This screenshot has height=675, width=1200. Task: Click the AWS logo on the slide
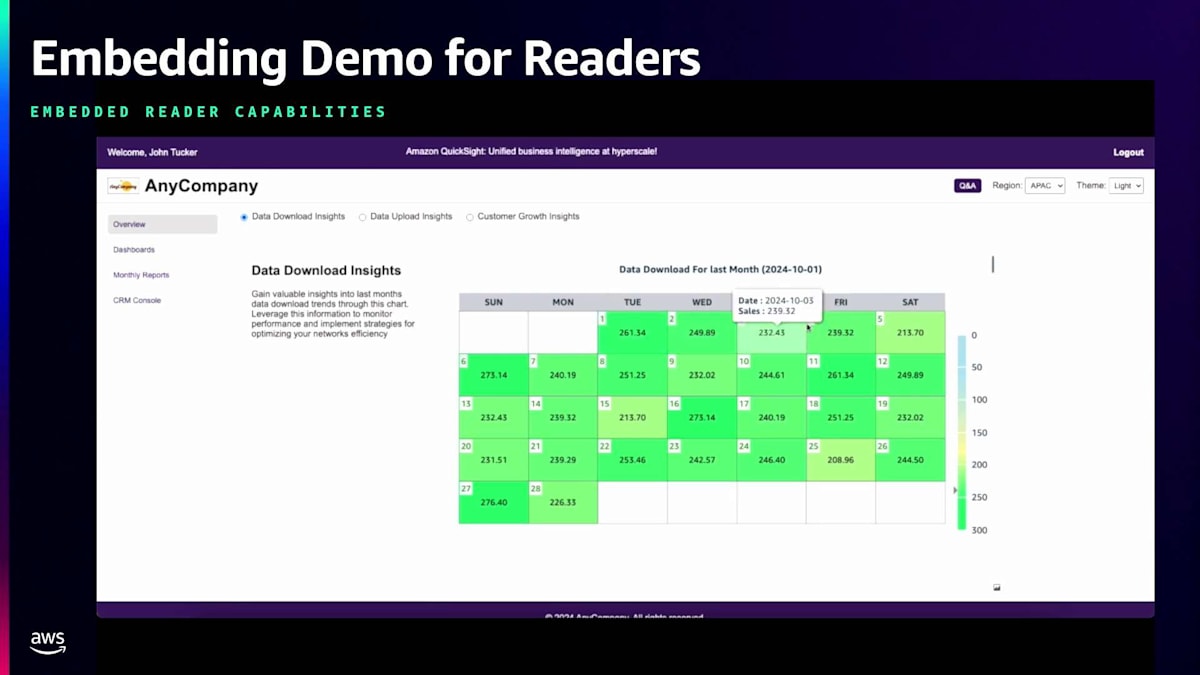point(47,643)
